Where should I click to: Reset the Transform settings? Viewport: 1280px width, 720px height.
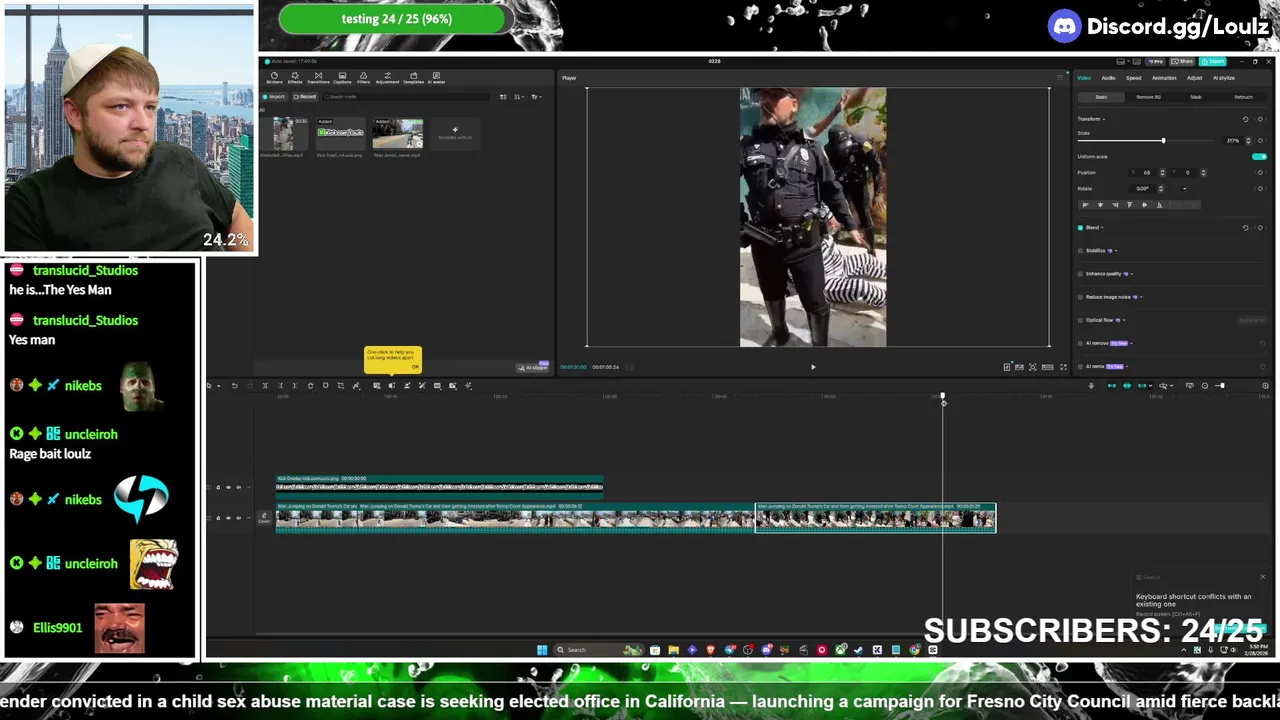point(1245,119)
